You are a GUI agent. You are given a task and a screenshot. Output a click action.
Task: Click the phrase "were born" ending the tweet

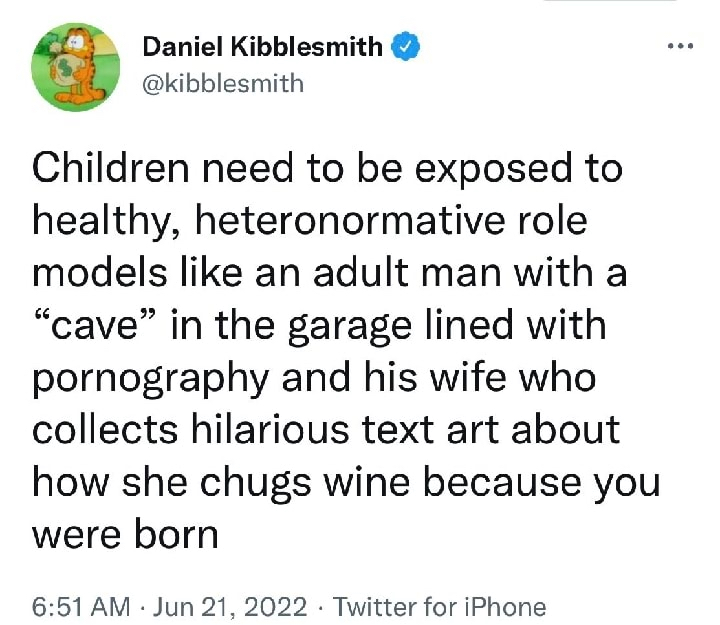coord(125,535)
